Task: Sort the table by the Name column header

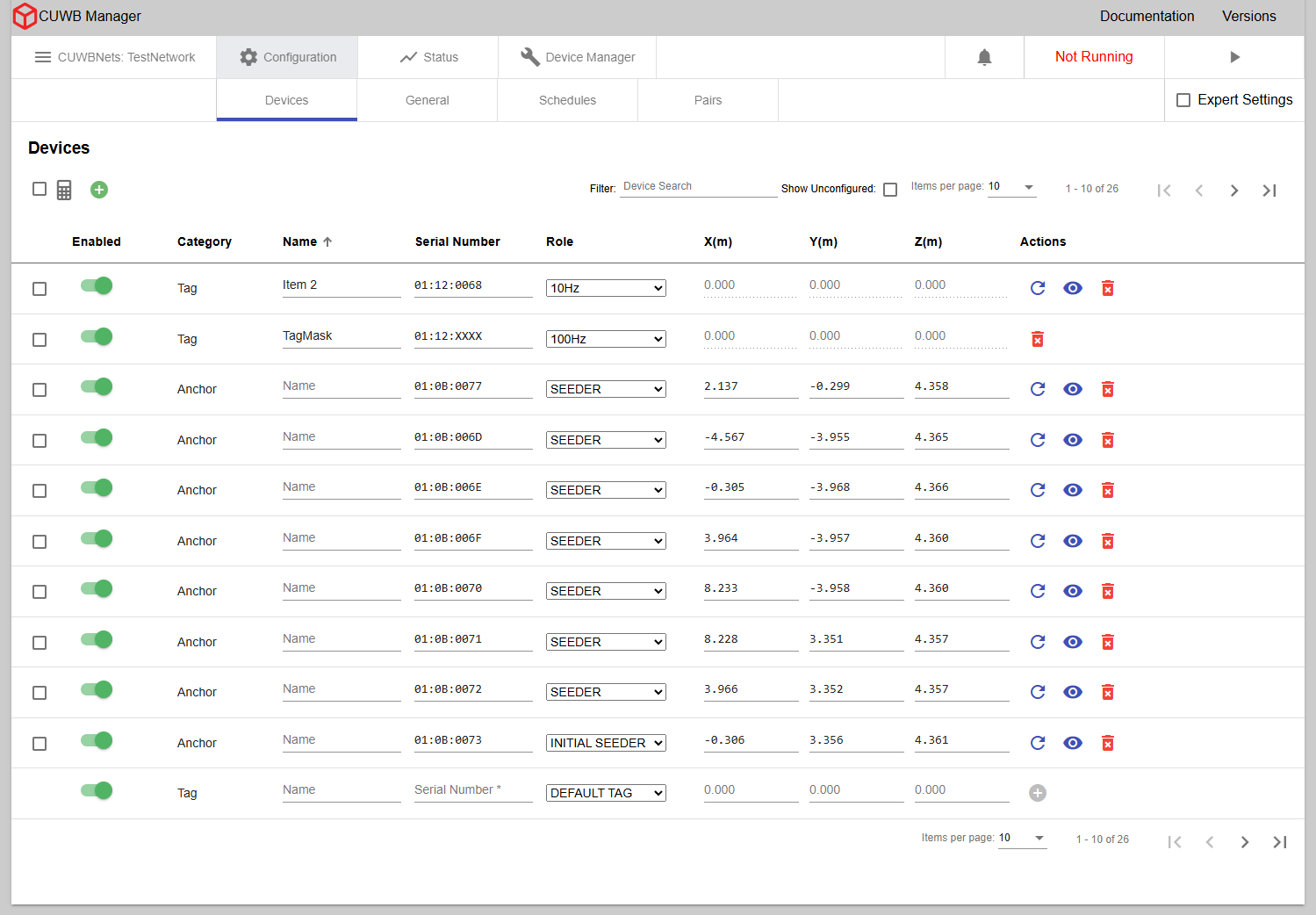Action: [307, 241]
